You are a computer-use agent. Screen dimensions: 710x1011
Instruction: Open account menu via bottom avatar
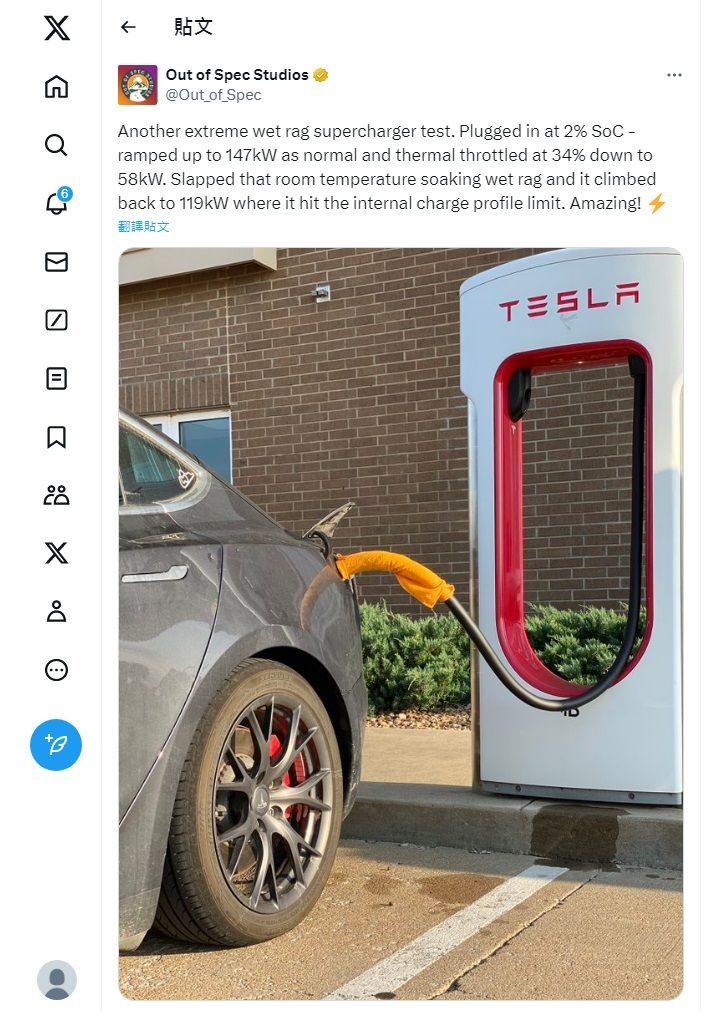(57, 980)
